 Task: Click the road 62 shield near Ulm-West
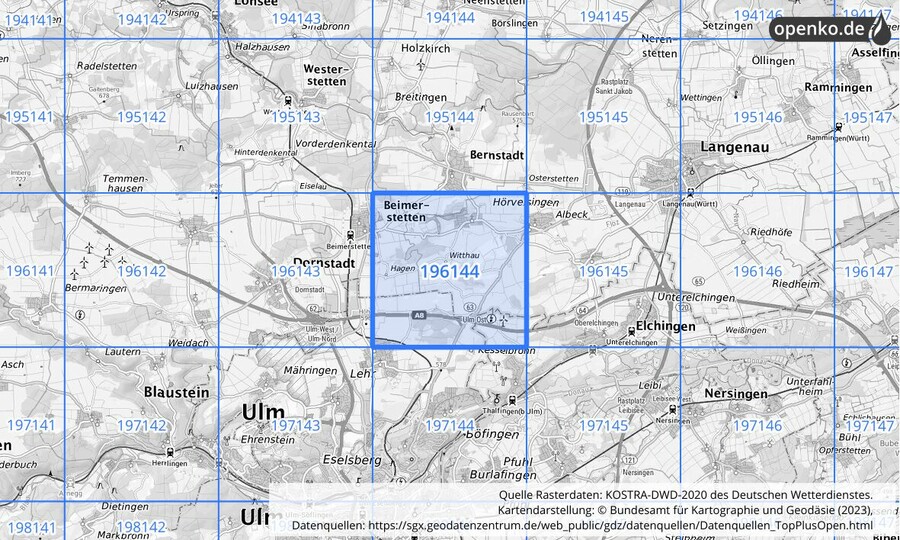tap(313, 309)
